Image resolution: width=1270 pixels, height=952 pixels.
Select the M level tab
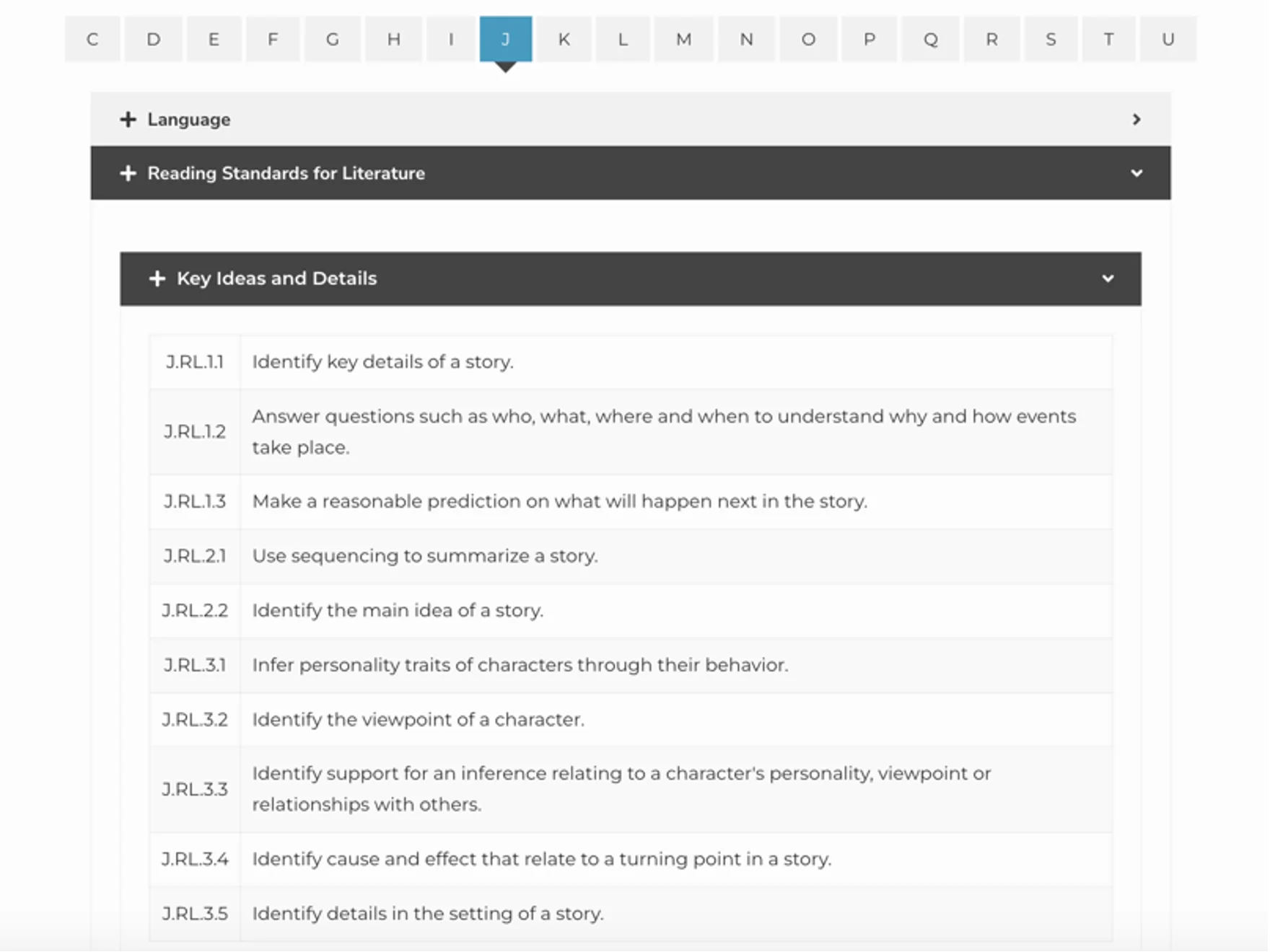coord(684,39)
